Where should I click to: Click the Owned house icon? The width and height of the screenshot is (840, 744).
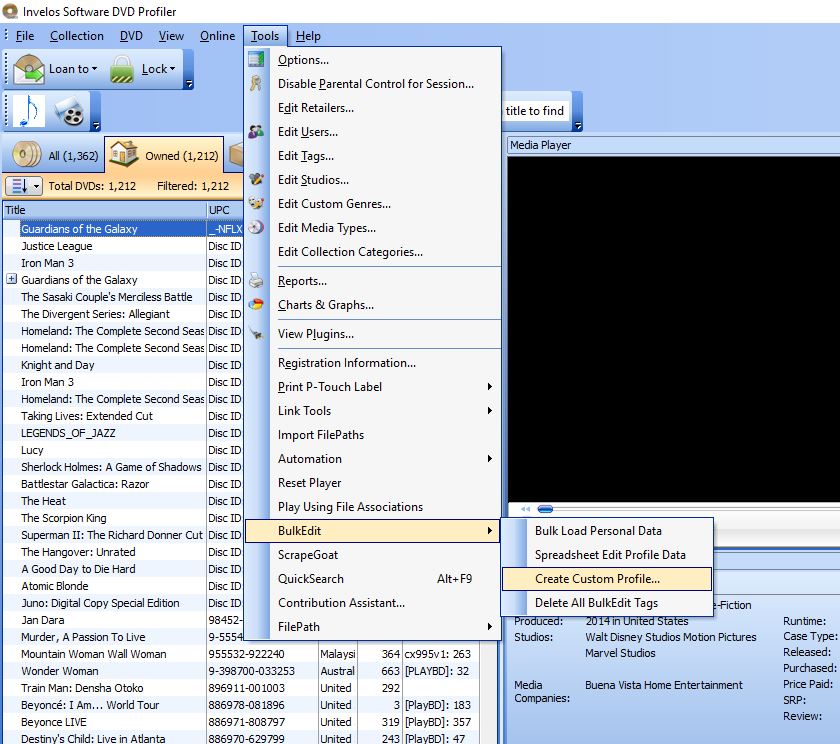point(124,154)
